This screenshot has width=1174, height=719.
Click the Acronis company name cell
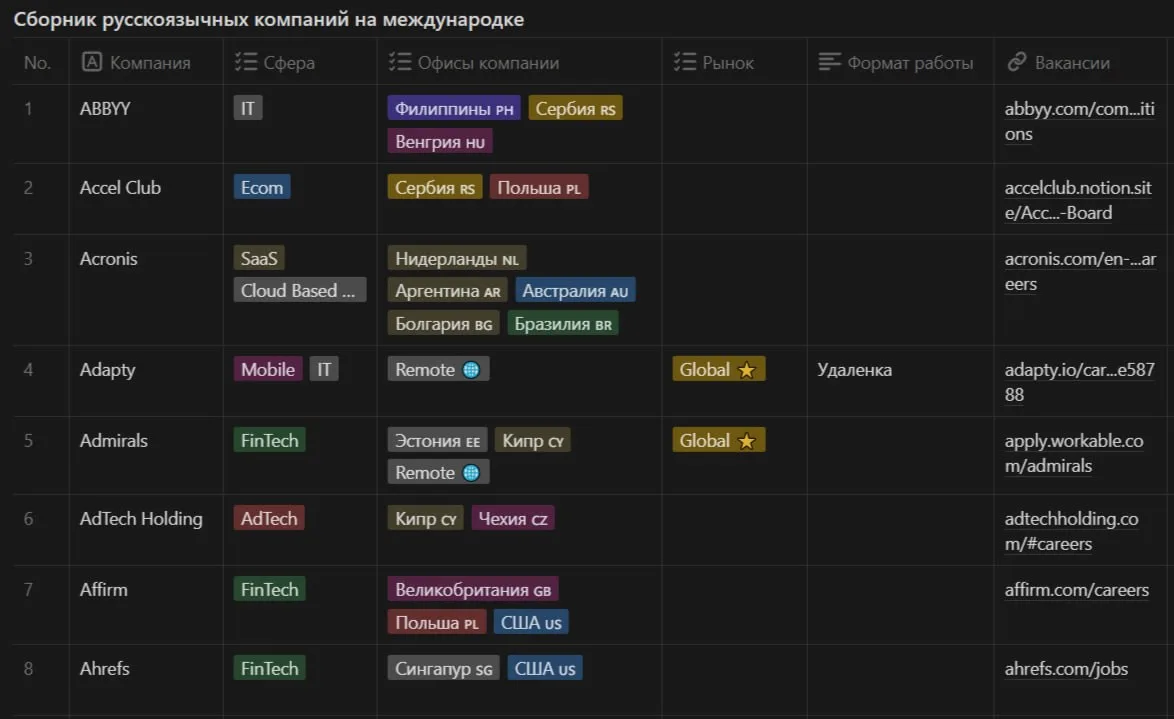(109, 259)
